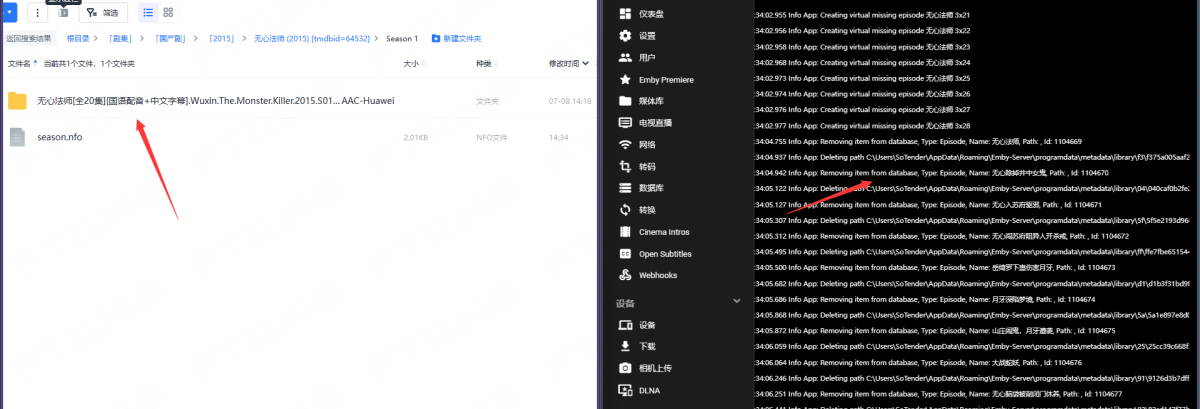
Task: Click the 设备 devices icon under 设备 section
Action: 625,325
